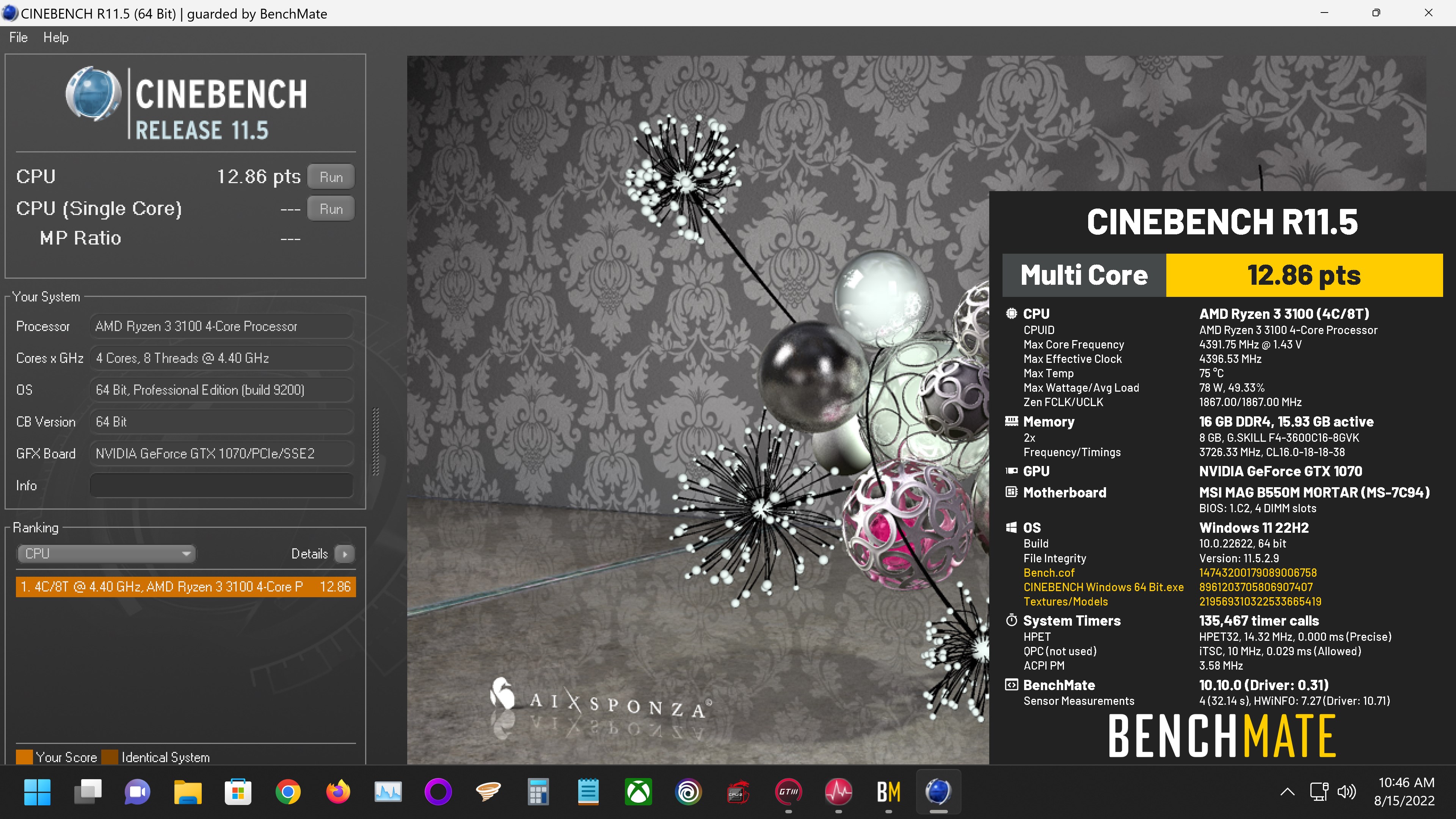This screenshot has height=819, width=1456.
Task: Open Teams Chat from the taskbar
Action: pyautogui.click(x=137, y=792)
